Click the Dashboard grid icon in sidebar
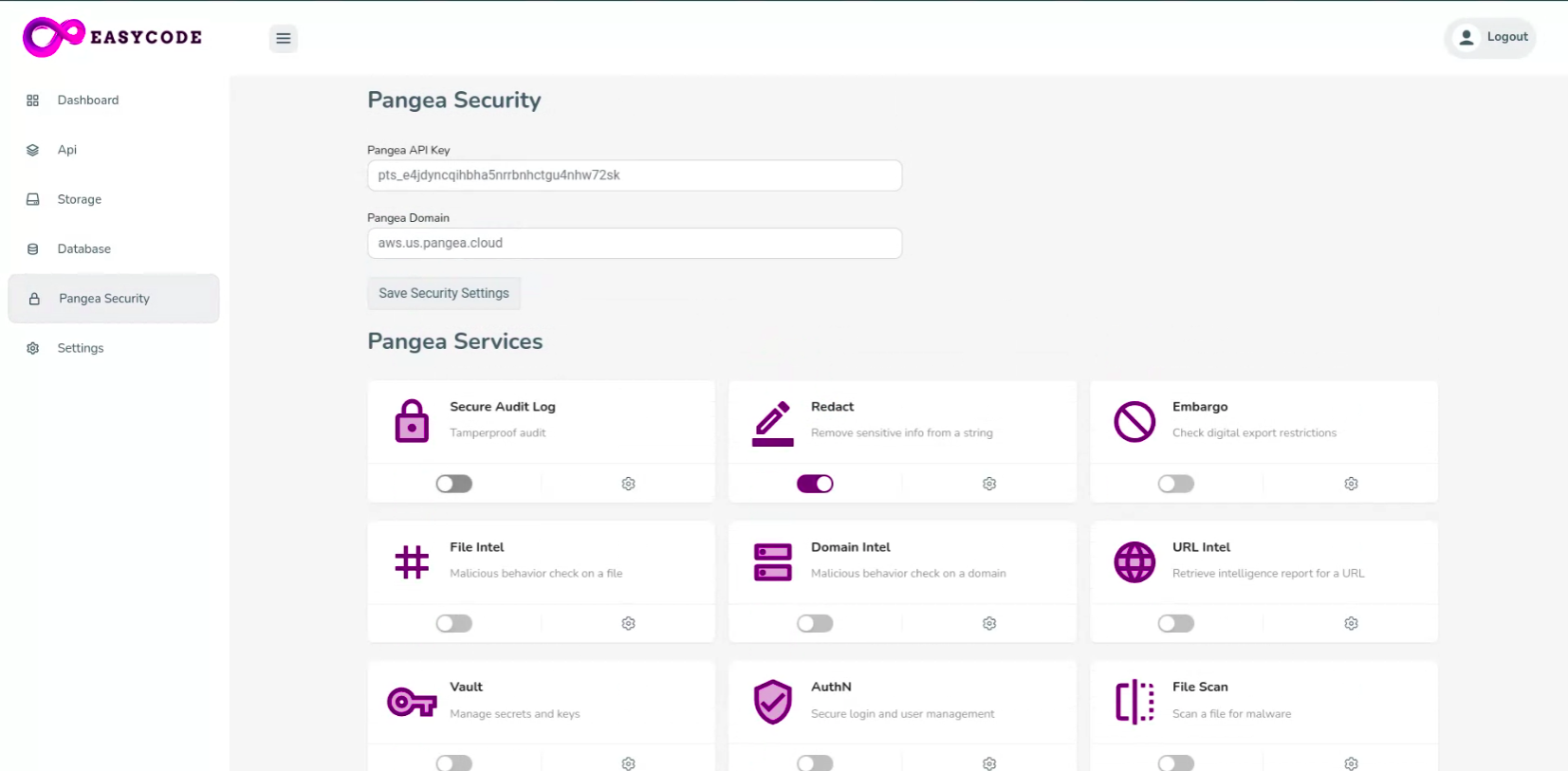 click(33, 101)
